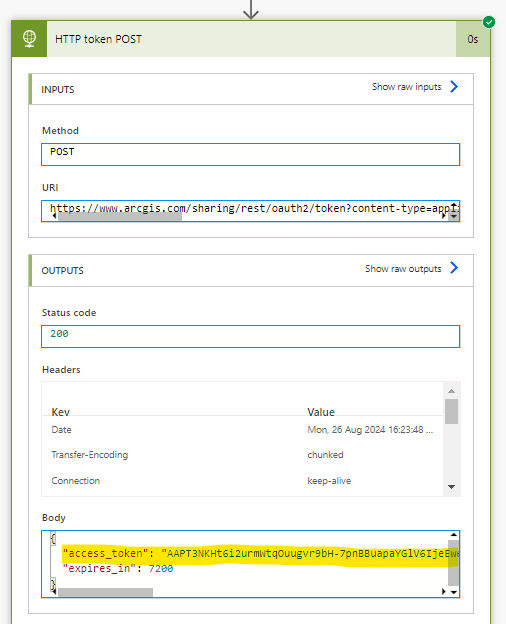Image resolution: width=506 pixels, height=624 pixels.
Task: Click the Method field containing POST
Action: pyautogui.click(x=250, y=154)
